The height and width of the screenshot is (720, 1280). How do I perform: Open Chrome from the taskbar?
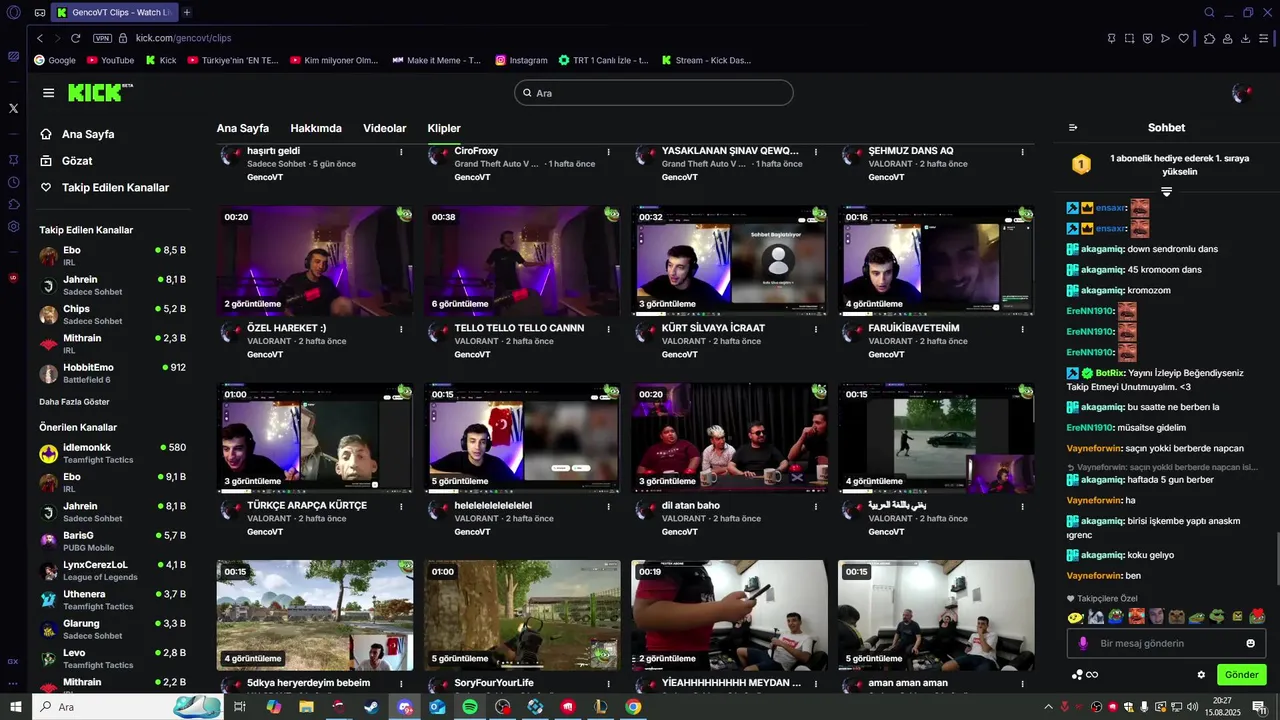click(x=633, y=707)
